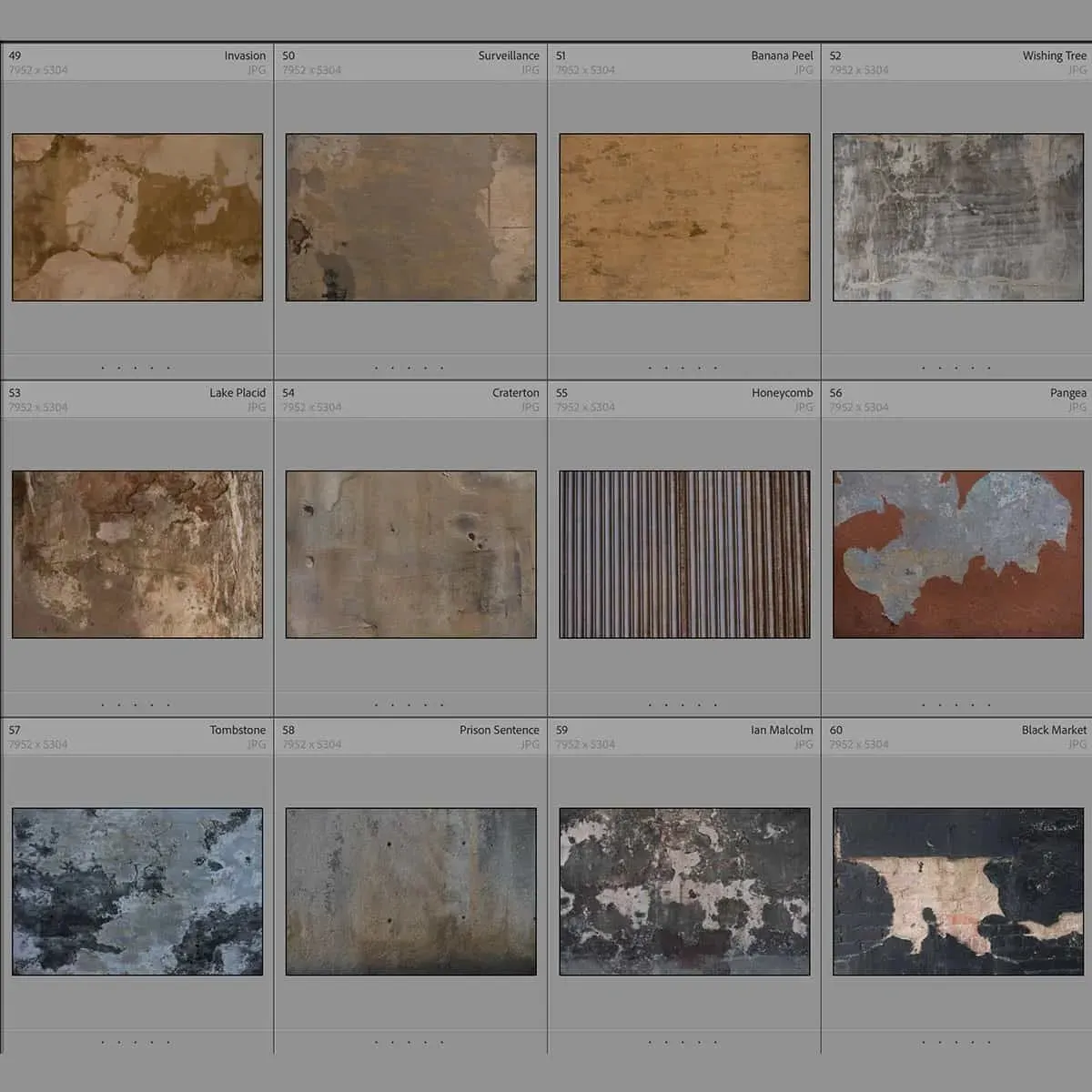
Task: Open the Banana Peel texture image
Action: pyautogui.click(x=684, y=217)
